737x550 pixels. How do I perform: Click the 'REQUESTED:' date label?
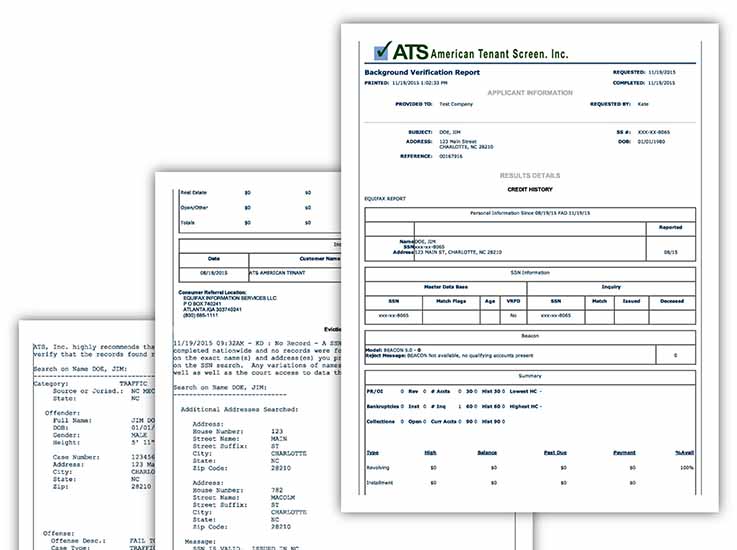click(629, 72)
